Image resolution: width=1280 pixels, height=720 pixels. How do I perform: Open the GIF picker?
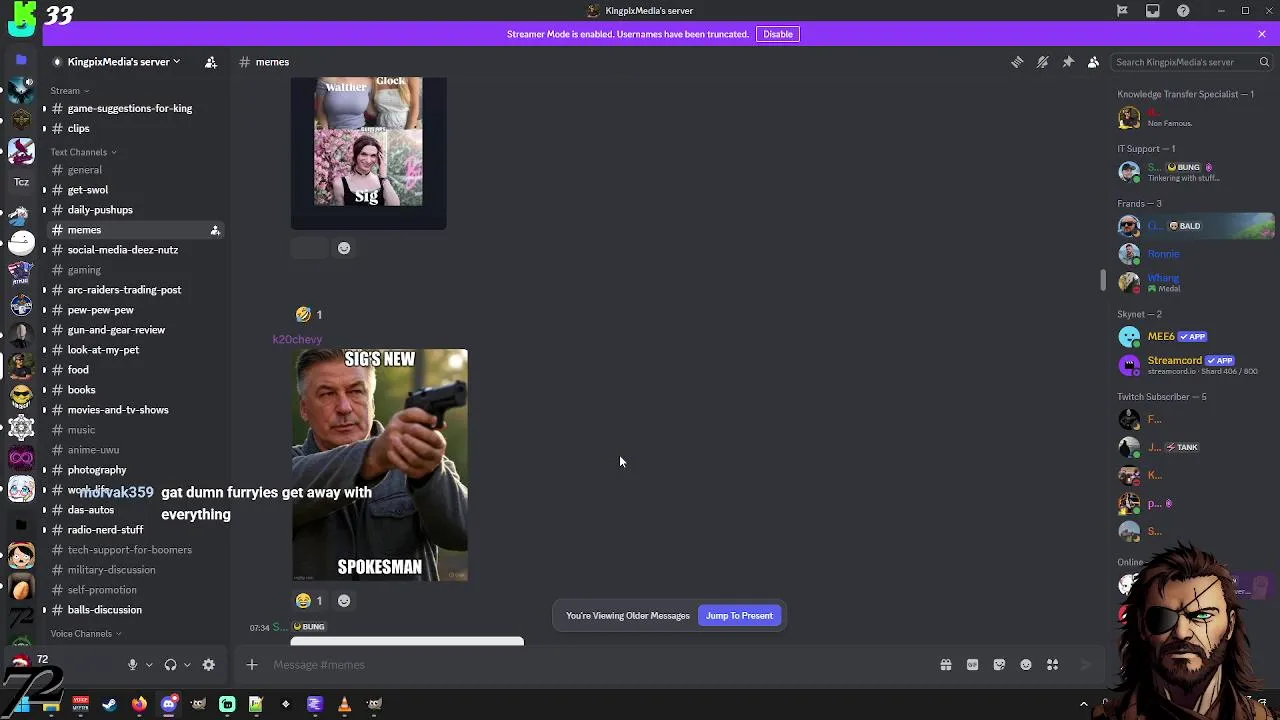[972, 665]
